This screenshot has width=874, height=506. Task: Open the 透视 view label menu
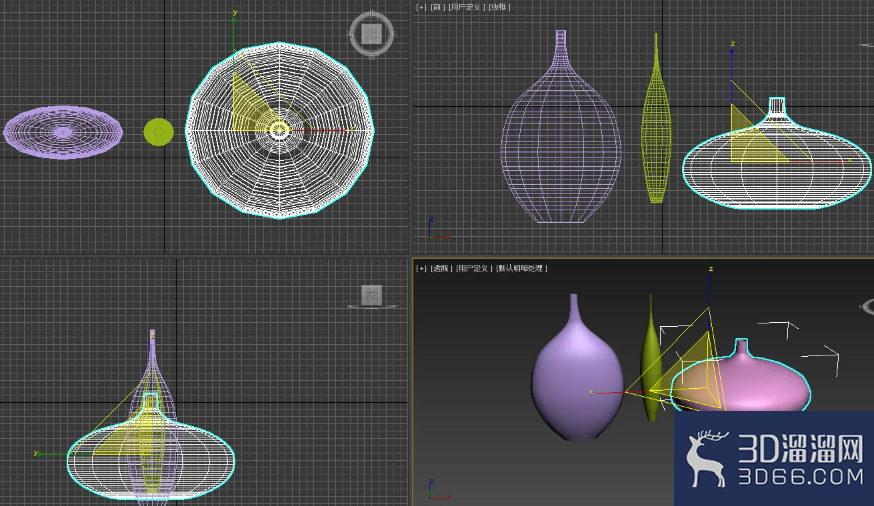[x=441, y=269]
